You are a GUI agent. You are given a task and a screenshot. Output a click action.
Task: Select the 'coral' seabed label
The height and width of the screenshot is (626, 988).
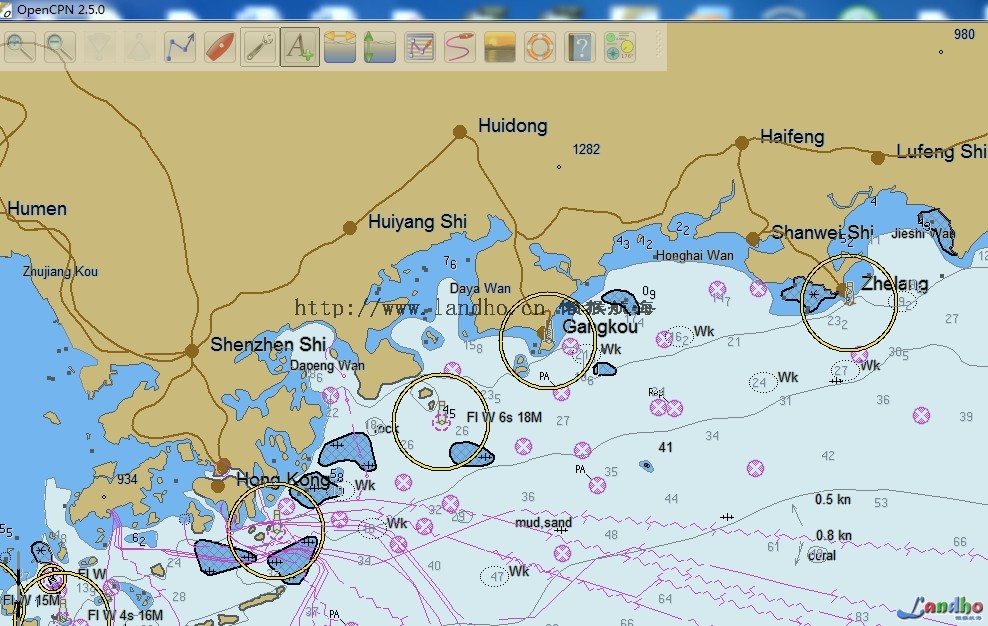pyautogui.click(x=822, y=555)
